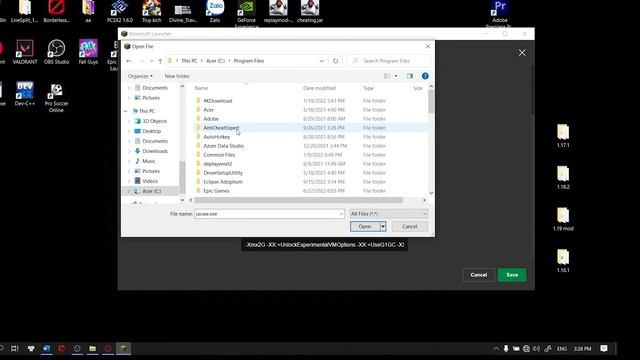Screen dimensions: 640x360
Task: Open Task View on the taskbar
Action: [15, 348]
